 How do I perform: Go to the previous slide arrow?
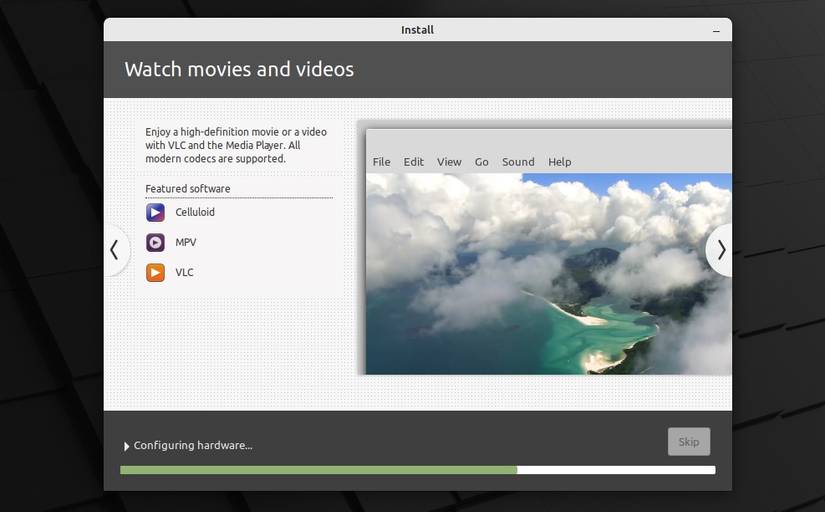[114, 250]
